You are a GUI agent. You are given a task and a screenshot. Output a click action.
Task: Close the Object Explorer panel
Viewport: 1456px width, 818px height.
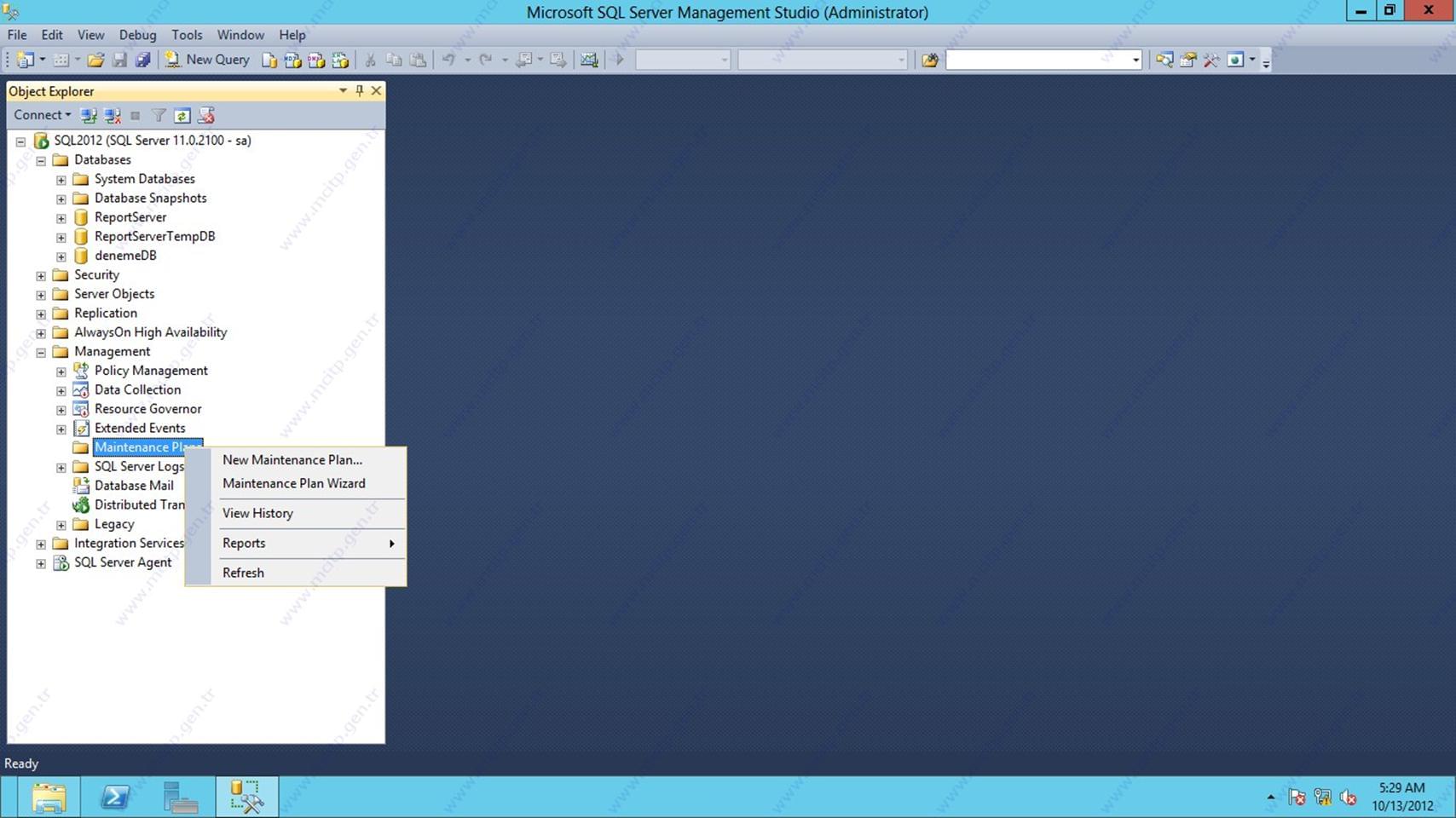[376, 90]
